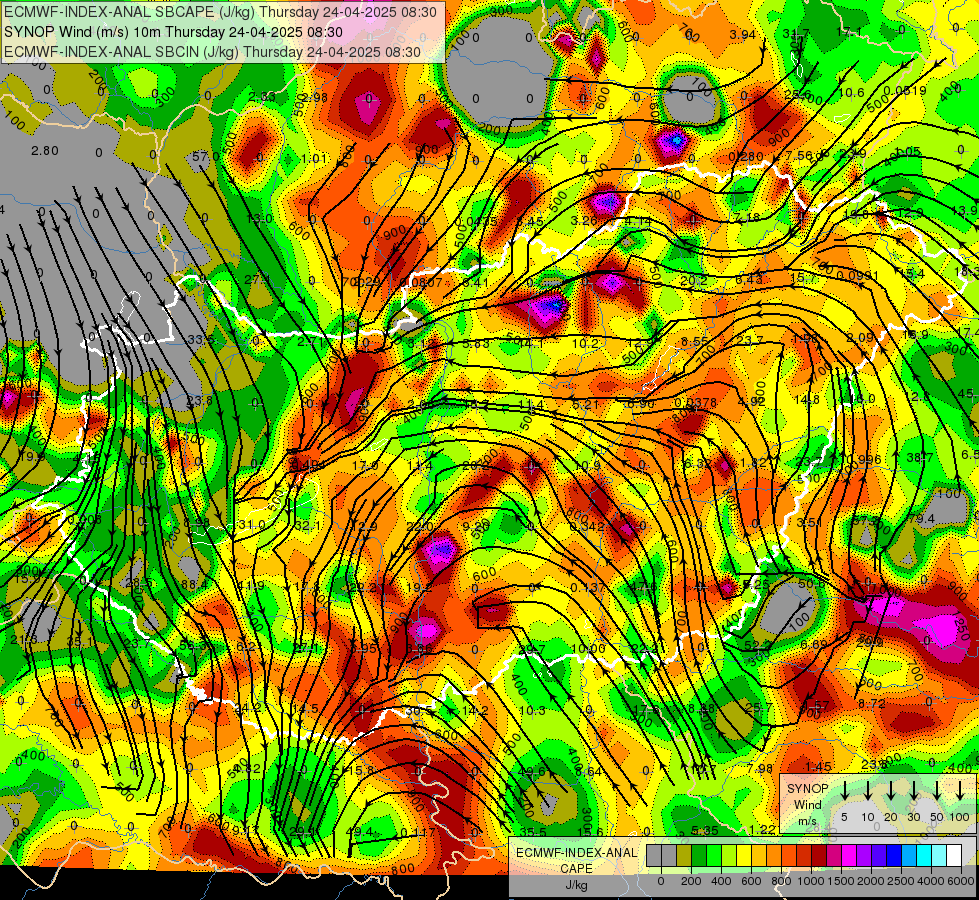Click the 'SYNOP Wind (m/s) 10m' title line
Screen dimensions: 979x900
click(x=173, y=32)
